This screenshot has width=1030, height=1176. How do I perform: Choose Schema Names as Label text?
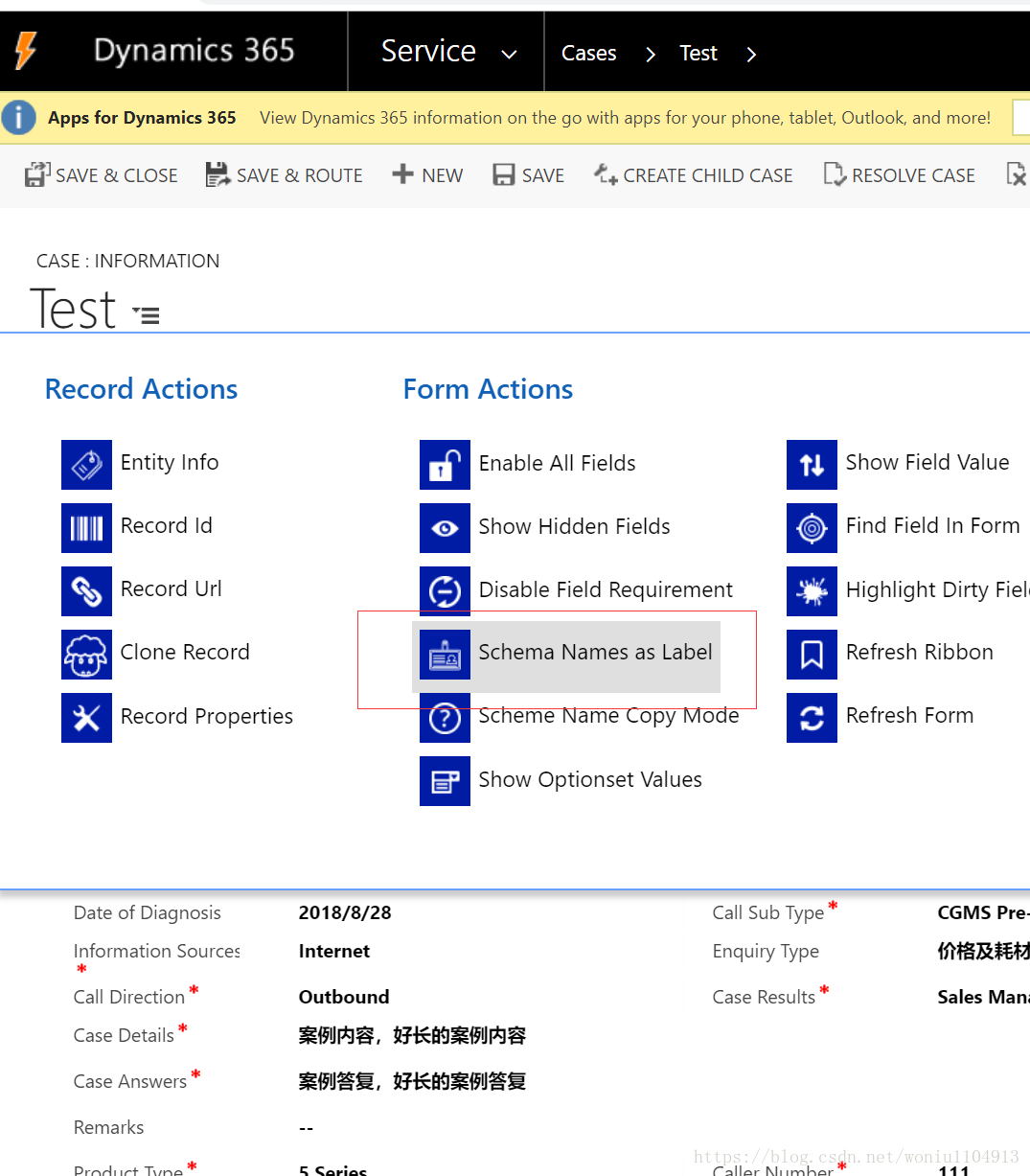pos(595,652)
